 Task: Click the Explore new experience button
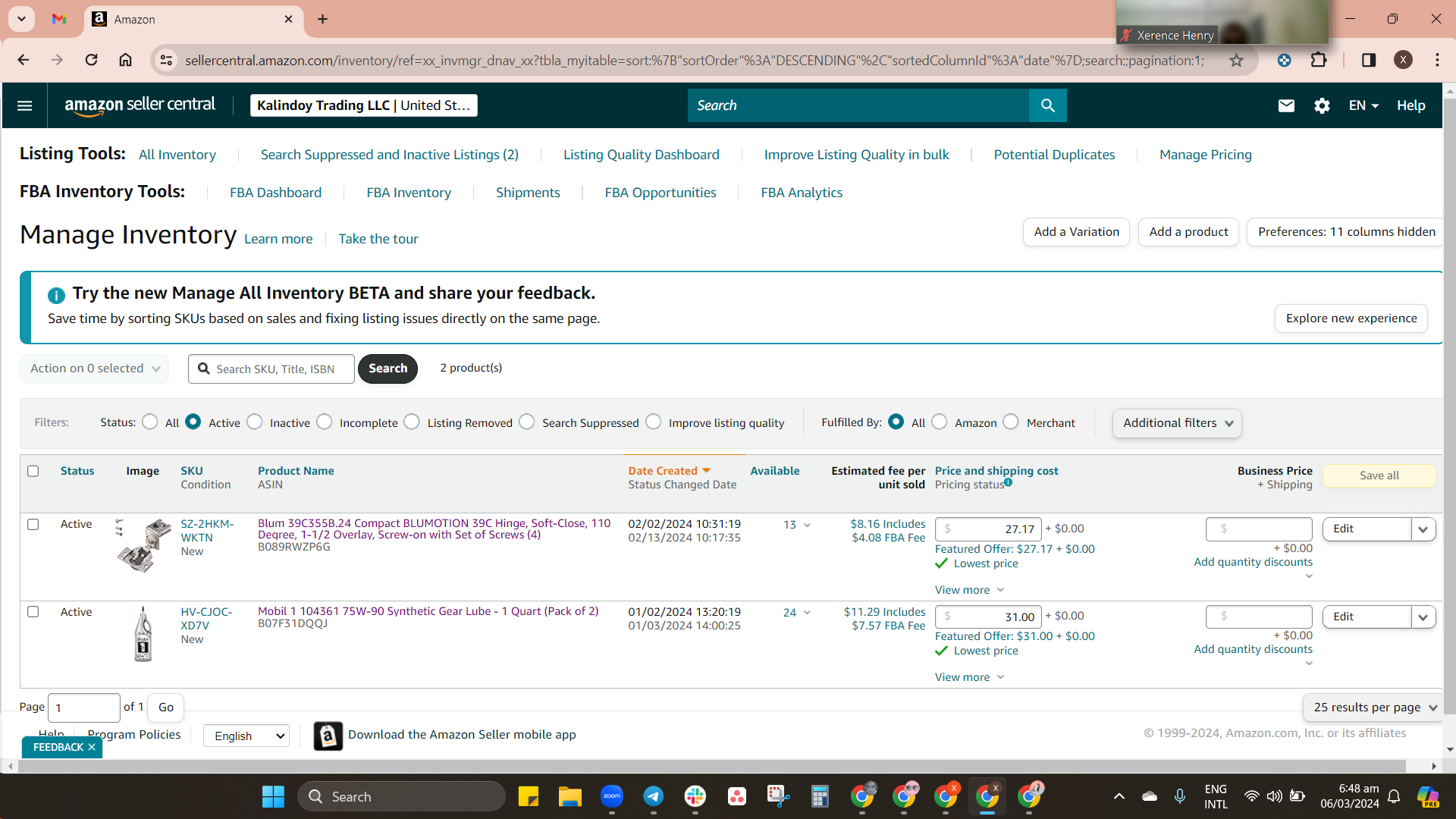pyautogui.click(x=1351, y=318)
